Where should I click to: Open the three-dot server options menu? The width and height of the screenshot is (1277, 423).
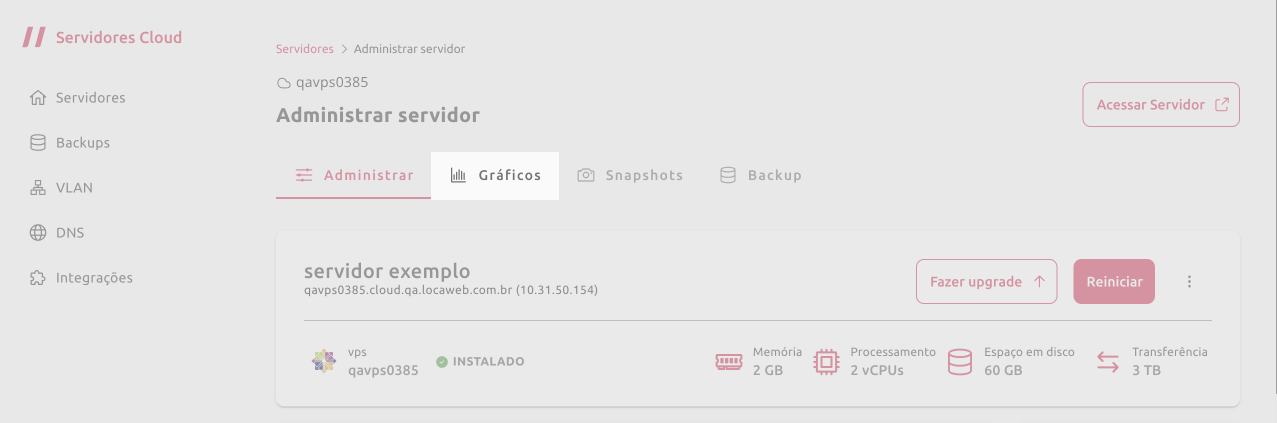(x=1190, y=282)
